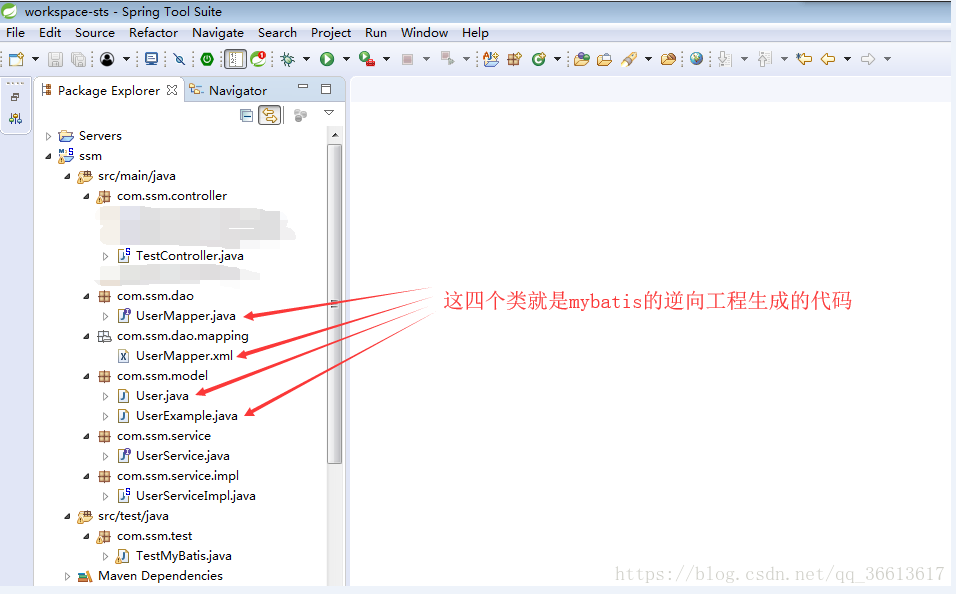Expand the Servers project node
The image size is (956, 594).
[48, 136]
